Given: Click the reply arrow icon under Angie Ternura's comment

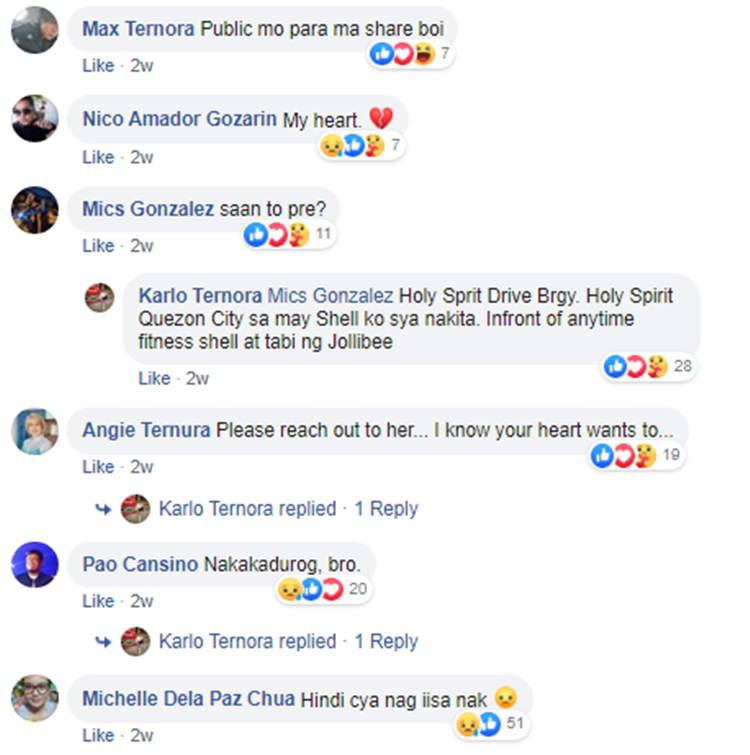Looking at the screenshot, I should pyautogui.click(x=103, y=509).
